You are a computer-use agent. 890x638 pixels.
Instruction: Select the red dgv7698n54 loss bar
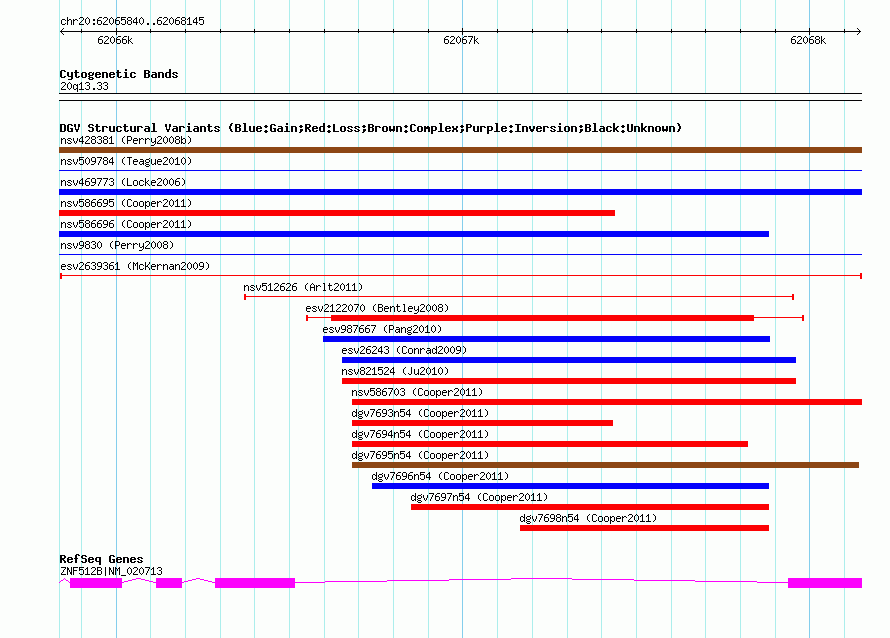click(x=645, y=528)
